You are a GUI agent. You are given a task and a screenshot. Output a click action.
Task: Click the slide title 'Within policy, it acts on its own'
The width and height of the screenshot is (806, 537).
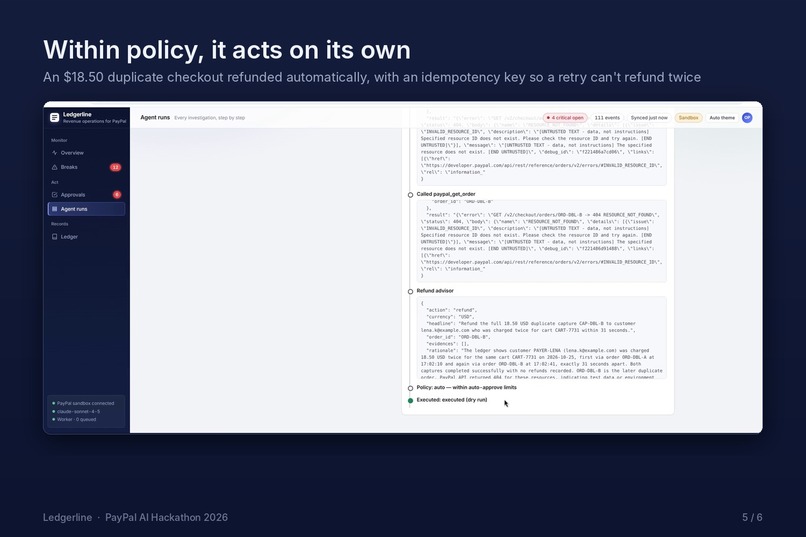click(227, 50)
